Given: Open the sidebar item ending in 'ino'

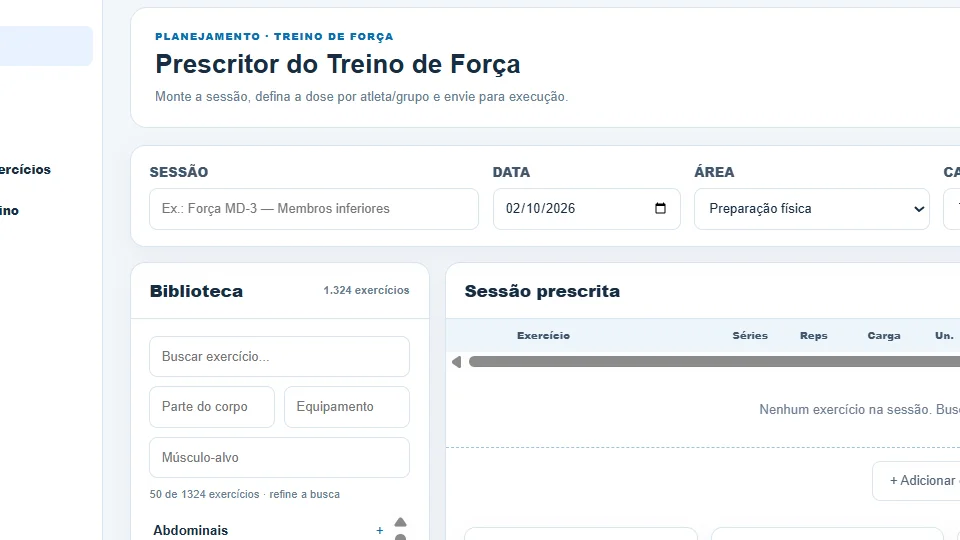Looking at the screenshot, I should (x=9, y=211).
